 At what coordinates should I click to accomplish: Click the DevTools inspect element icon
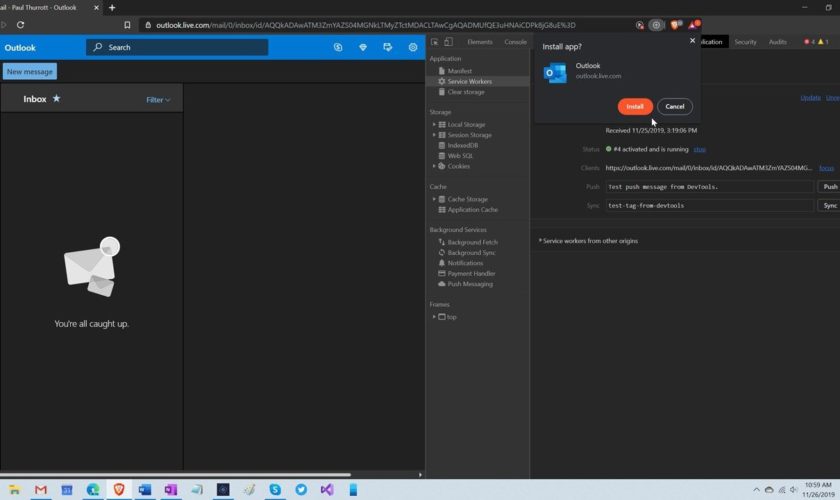pyautogui.click(x=434, y=42)
